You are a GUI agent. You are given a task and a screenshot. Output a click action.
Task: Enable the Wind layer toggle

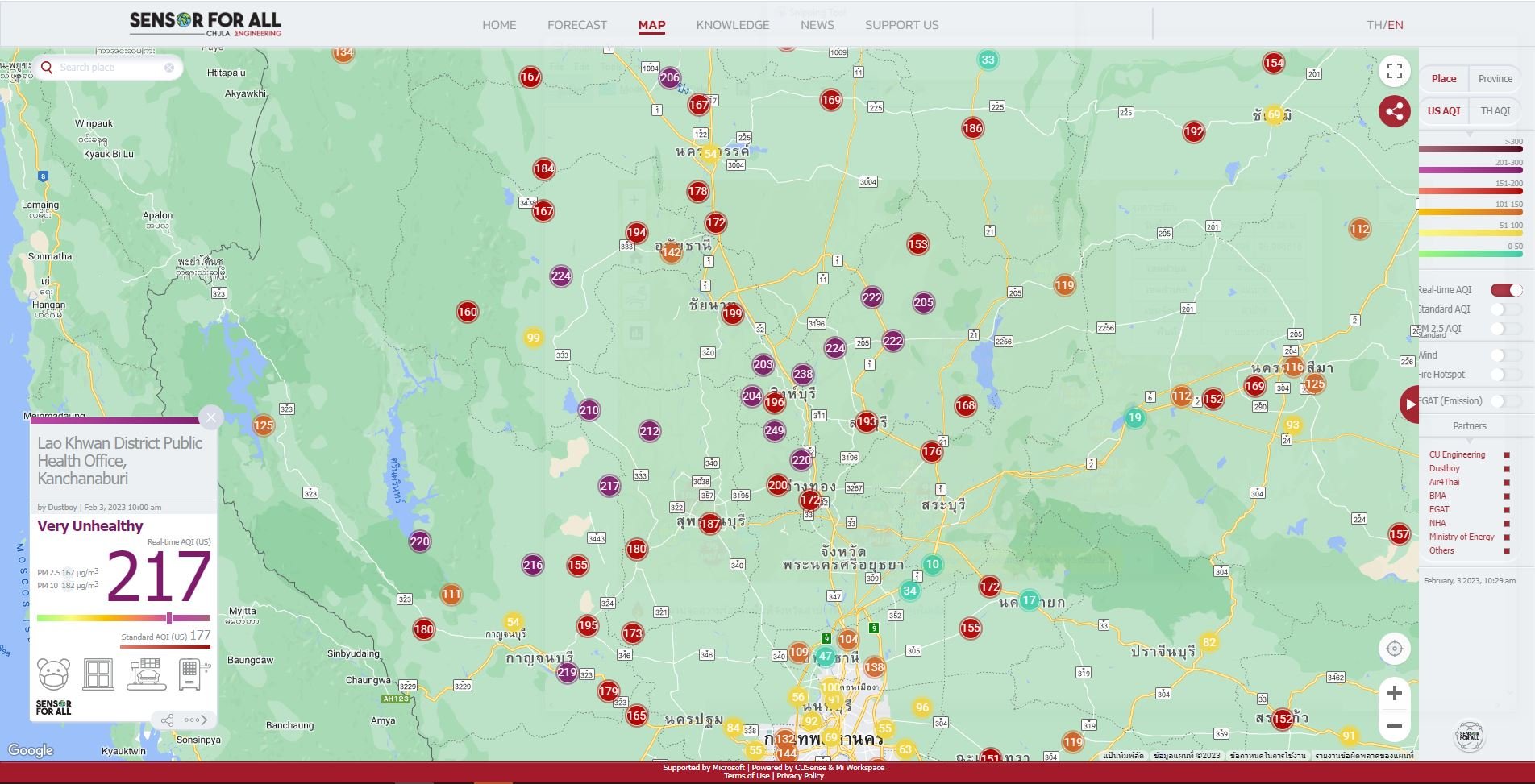pyautogui.click(x=1505, y=355)
